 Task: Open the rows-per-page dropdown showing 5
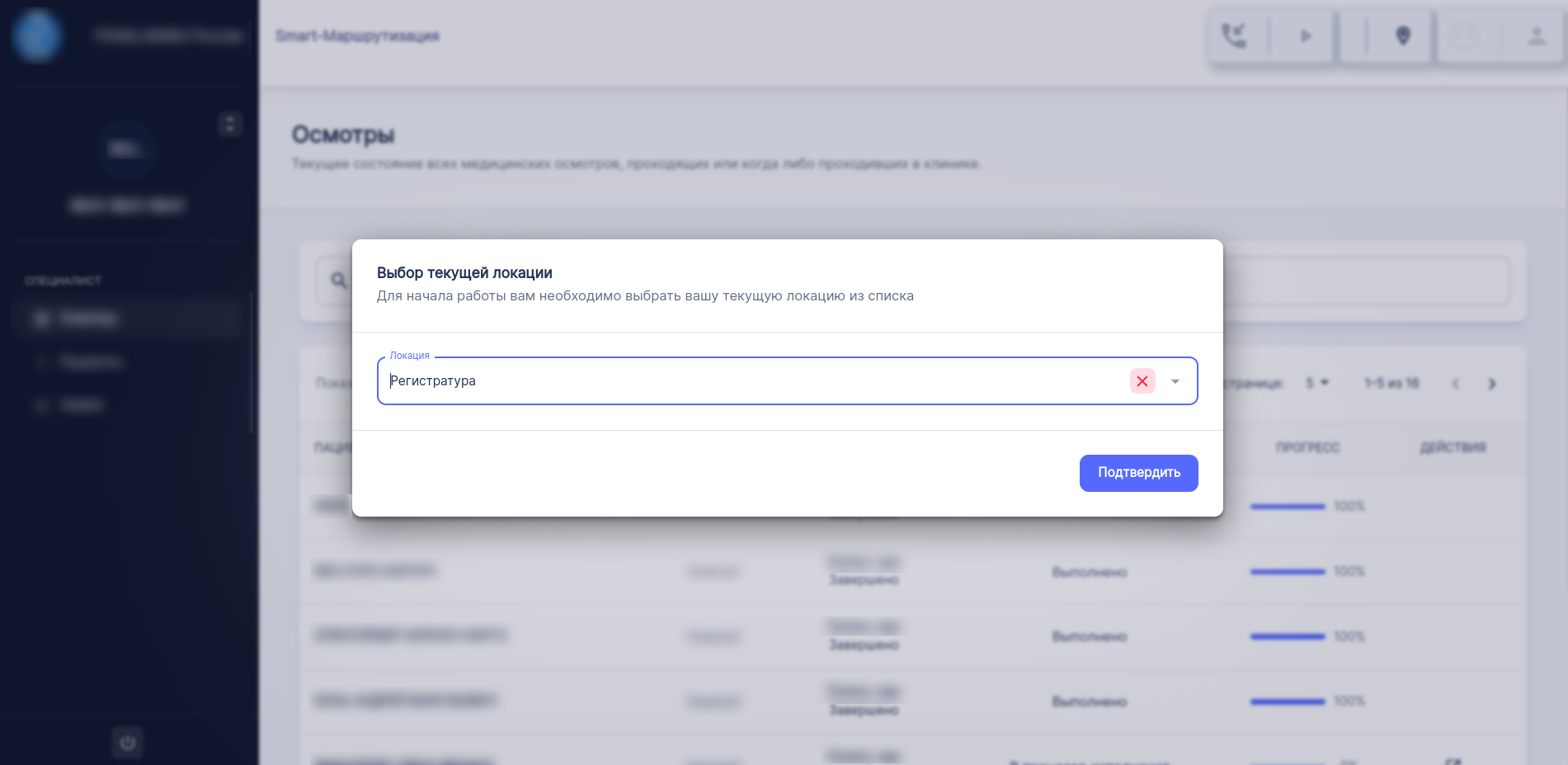coord(1317,383)
